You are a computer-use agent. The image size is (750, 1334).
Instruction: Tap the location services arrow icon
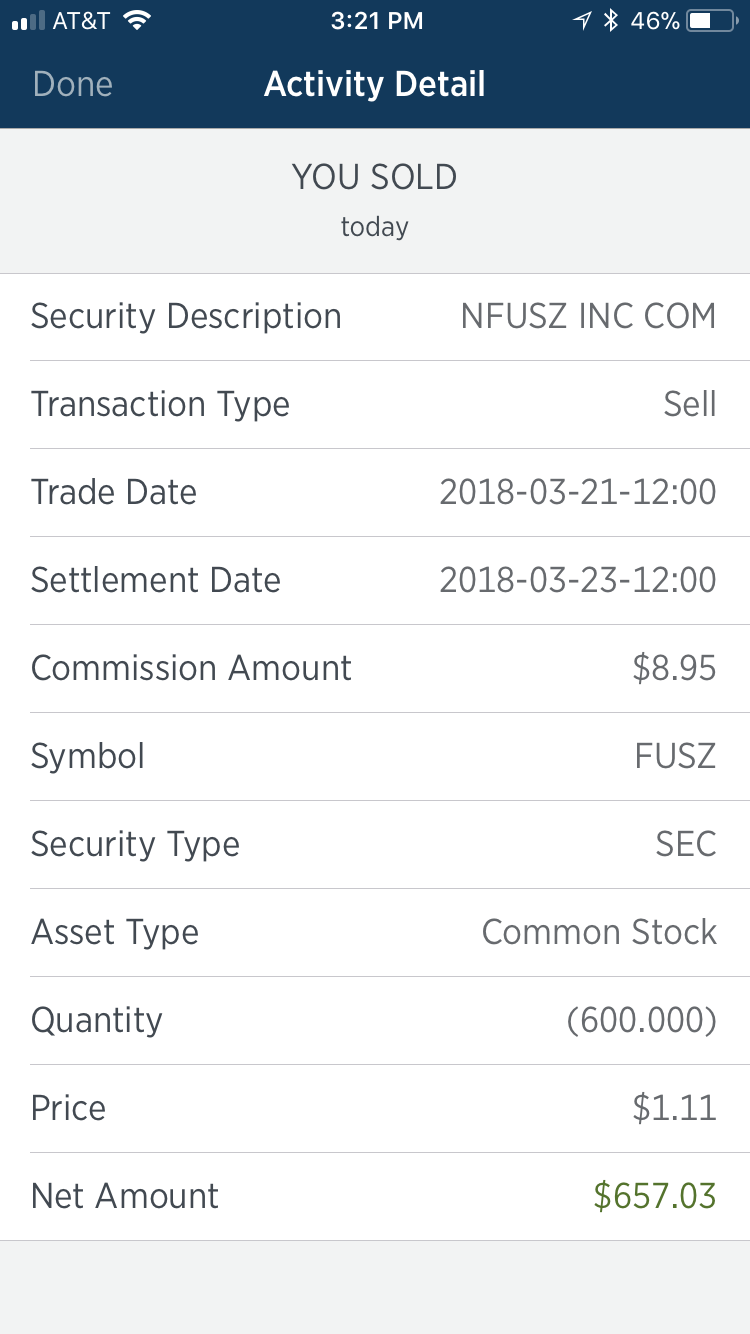click(x=582, y=21)
